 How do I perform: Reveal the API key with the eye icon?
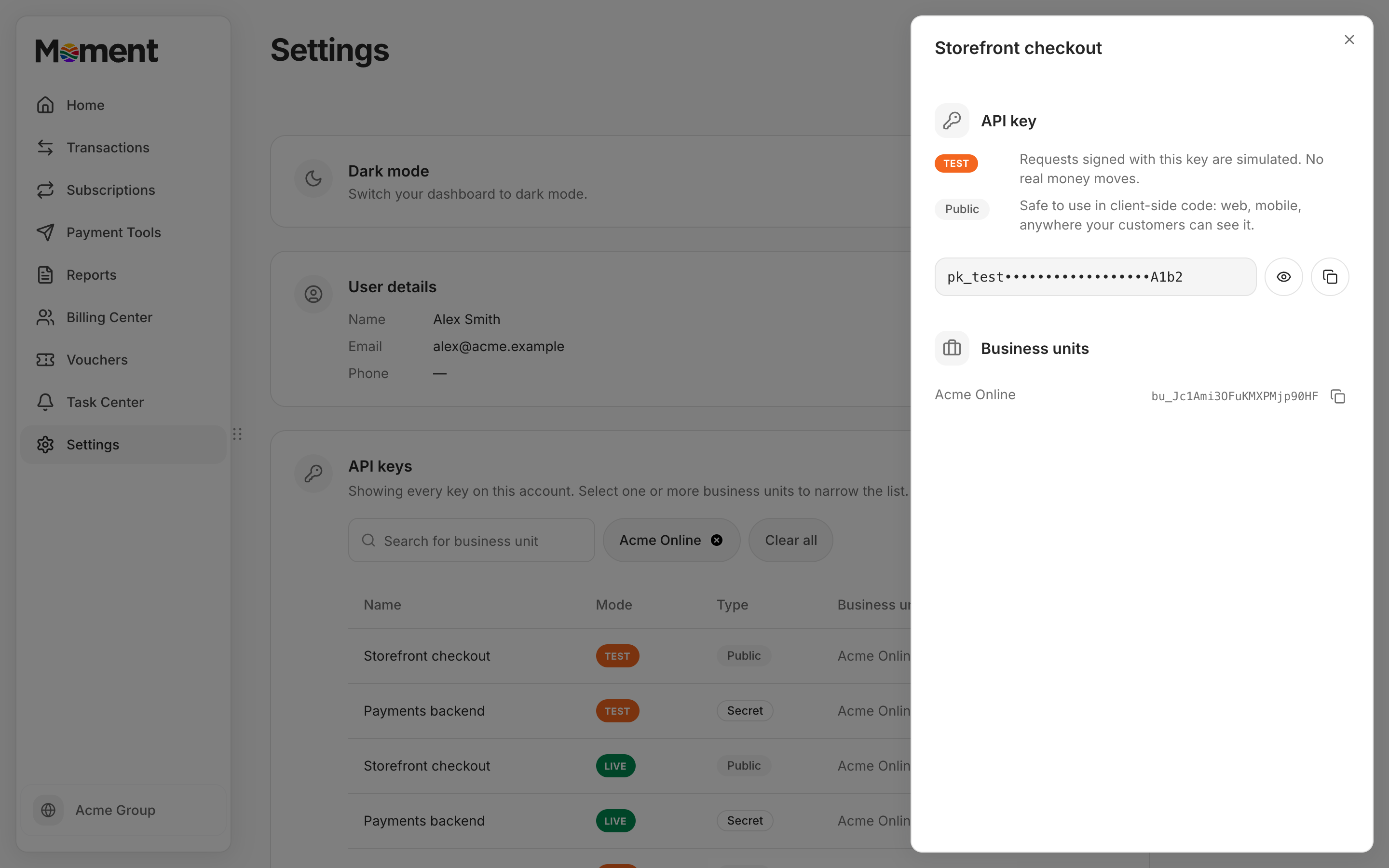click(1283, 277)
